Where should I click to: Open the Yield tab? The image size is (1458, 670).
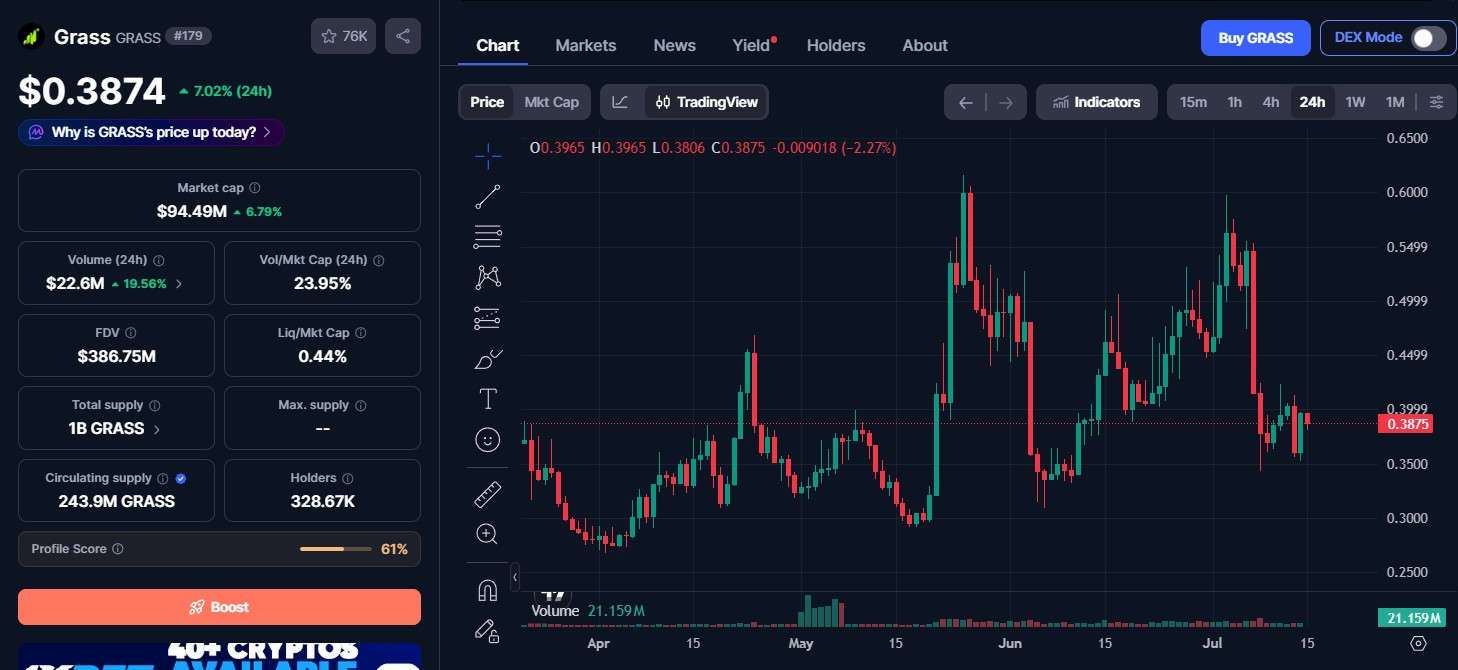752,45
